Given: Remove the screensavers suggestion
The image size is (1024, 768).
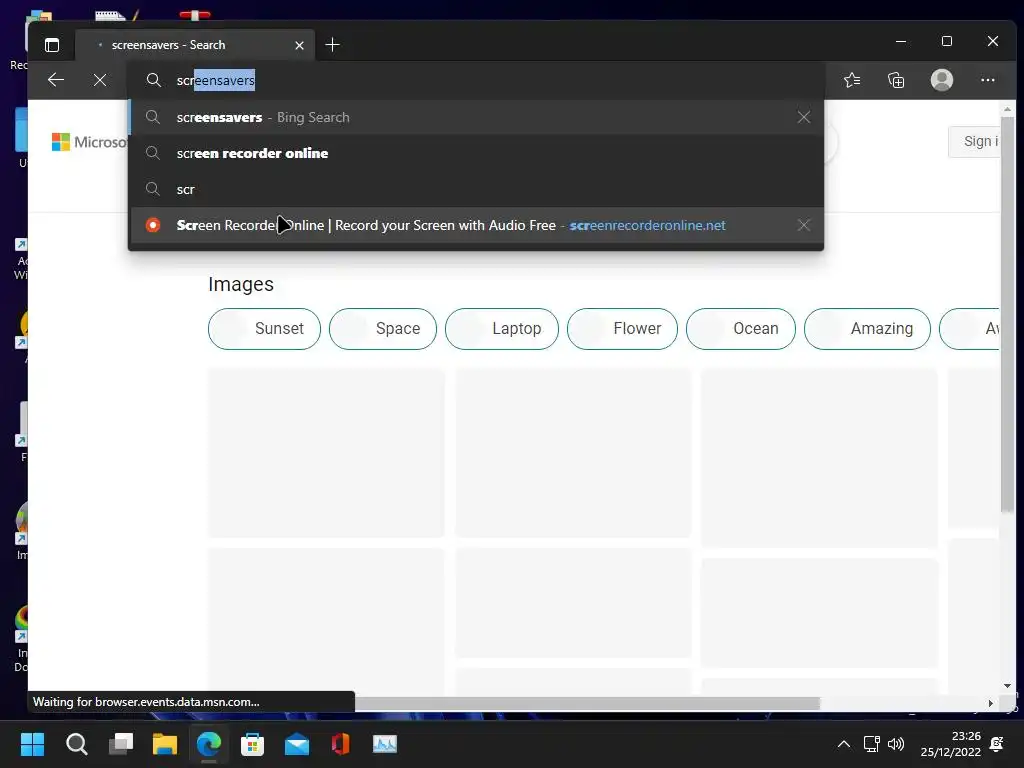Looking at the screenshot, I should click(804, 118).
